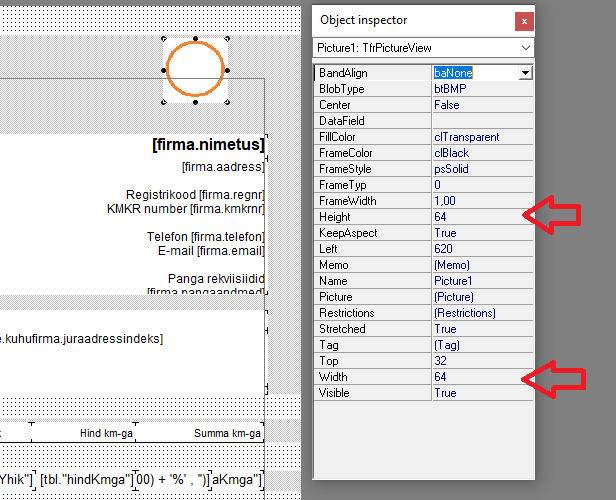Click the FrameWidth value 1,00

pos(482,201)
